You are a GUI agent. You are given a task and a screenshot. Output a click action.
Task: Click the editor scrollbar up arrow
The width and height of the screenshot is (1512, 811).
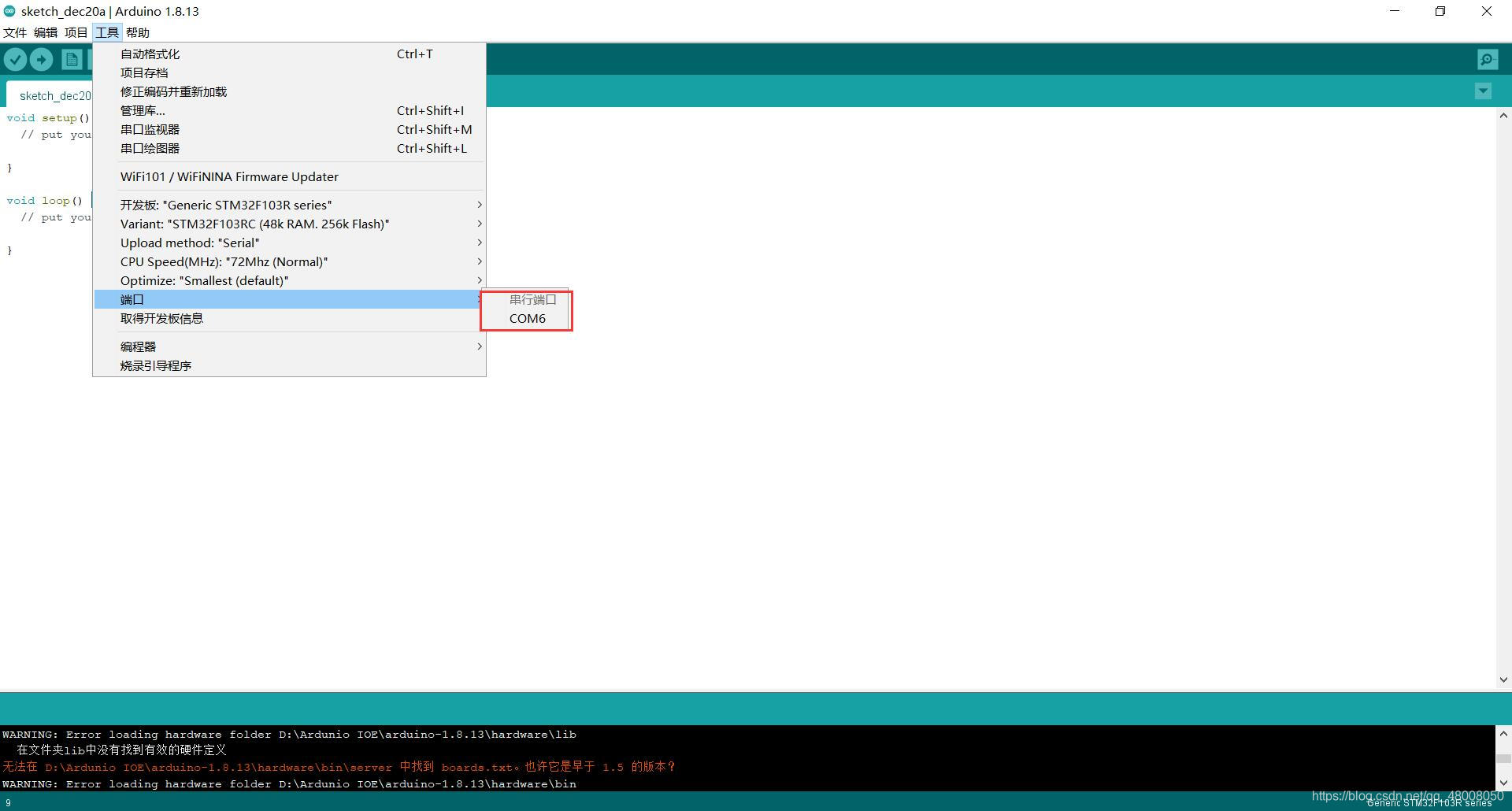click(1503, 116)
